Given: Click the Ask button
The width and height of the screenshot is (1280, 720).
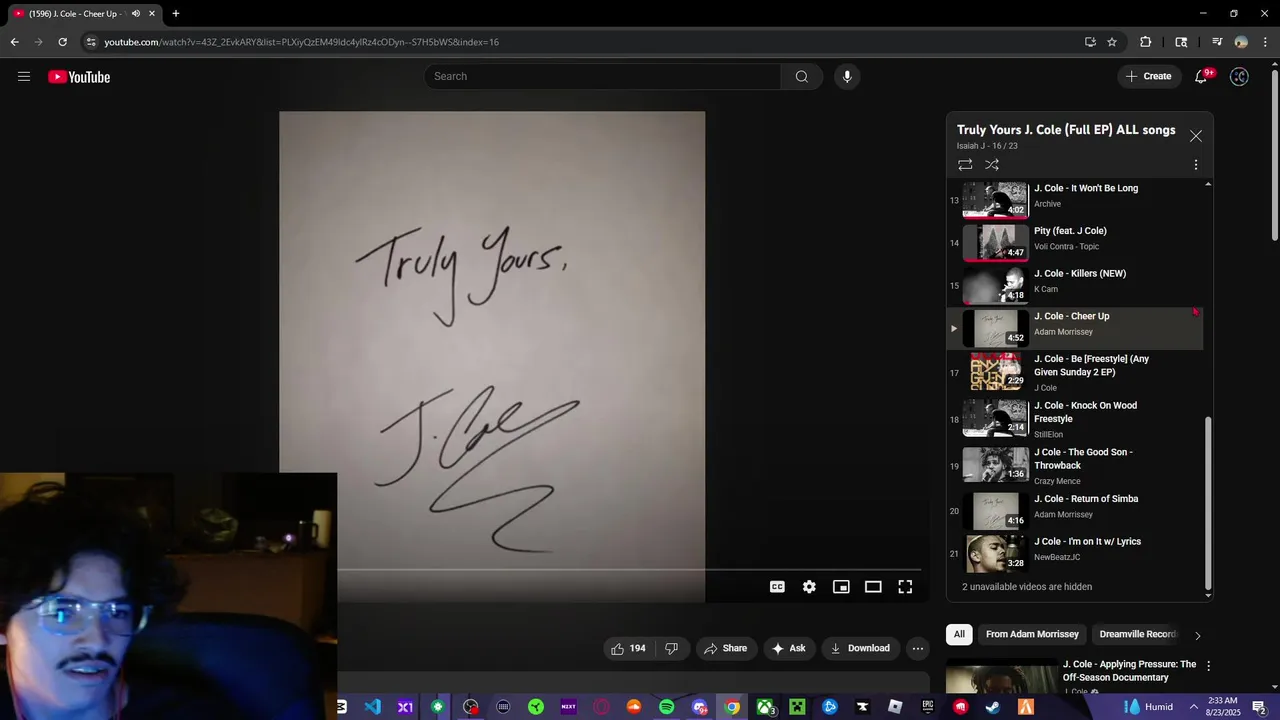Looking at the screenshot, I should coord(788,648).
